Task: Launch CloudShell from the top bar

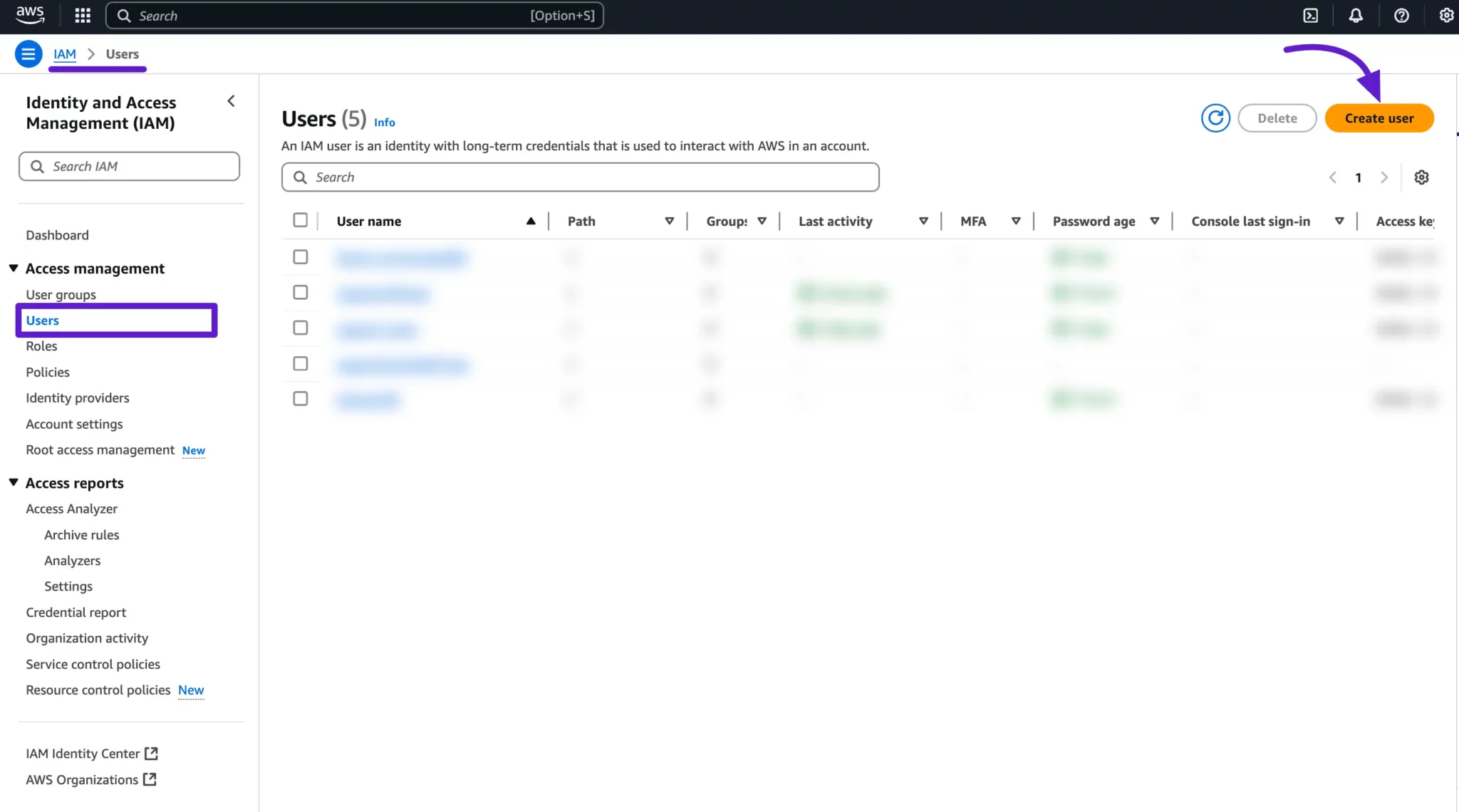Action: [x=1310, y=16]
